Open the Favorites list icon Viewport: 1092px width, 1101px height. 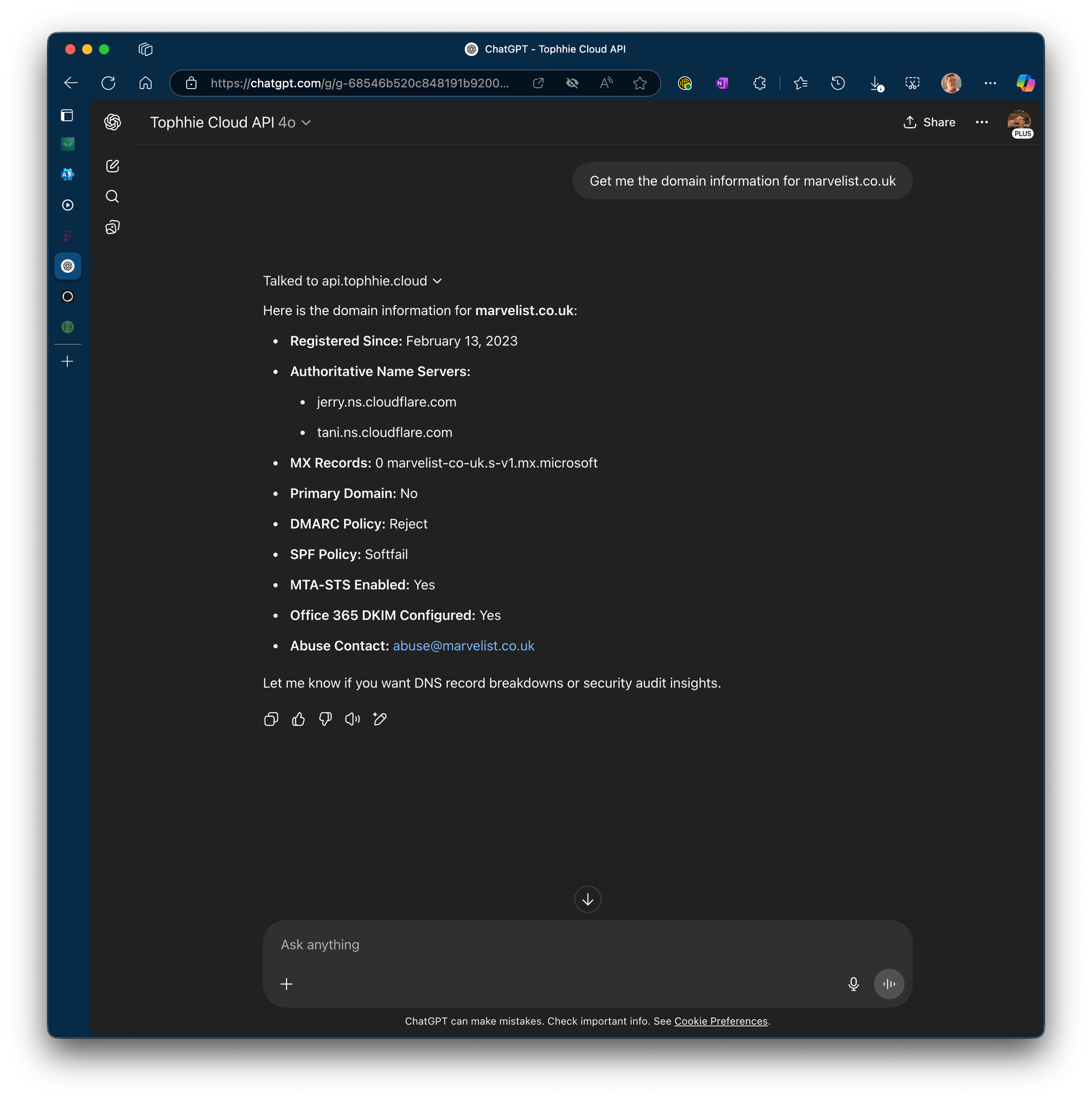click(x=800, y=83)
